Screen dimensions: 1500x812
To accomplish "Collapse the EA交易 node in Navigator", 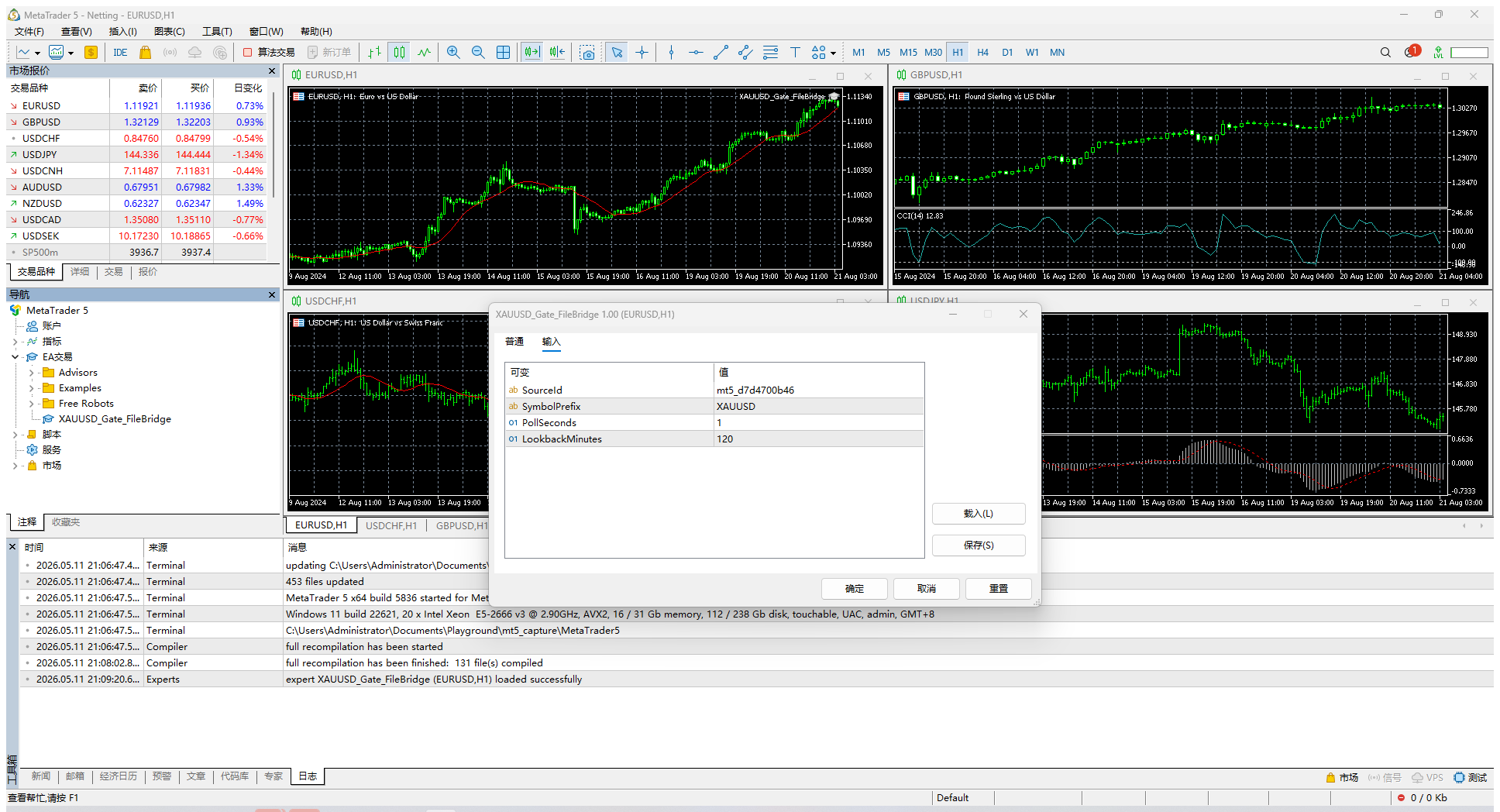I will 15,357.
